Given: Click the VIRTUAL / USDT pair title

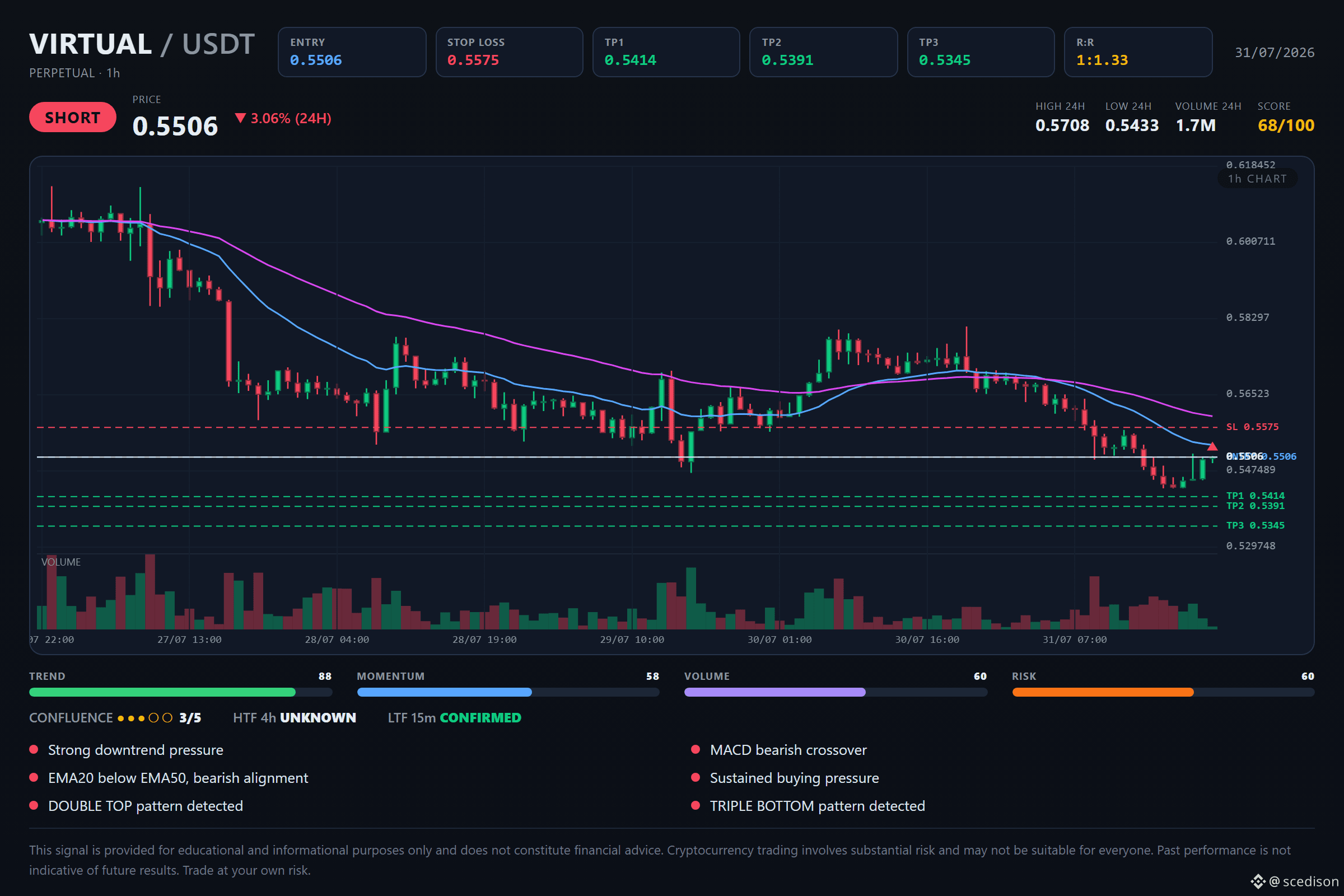Looking at the screenshot, I should (142, 45).
